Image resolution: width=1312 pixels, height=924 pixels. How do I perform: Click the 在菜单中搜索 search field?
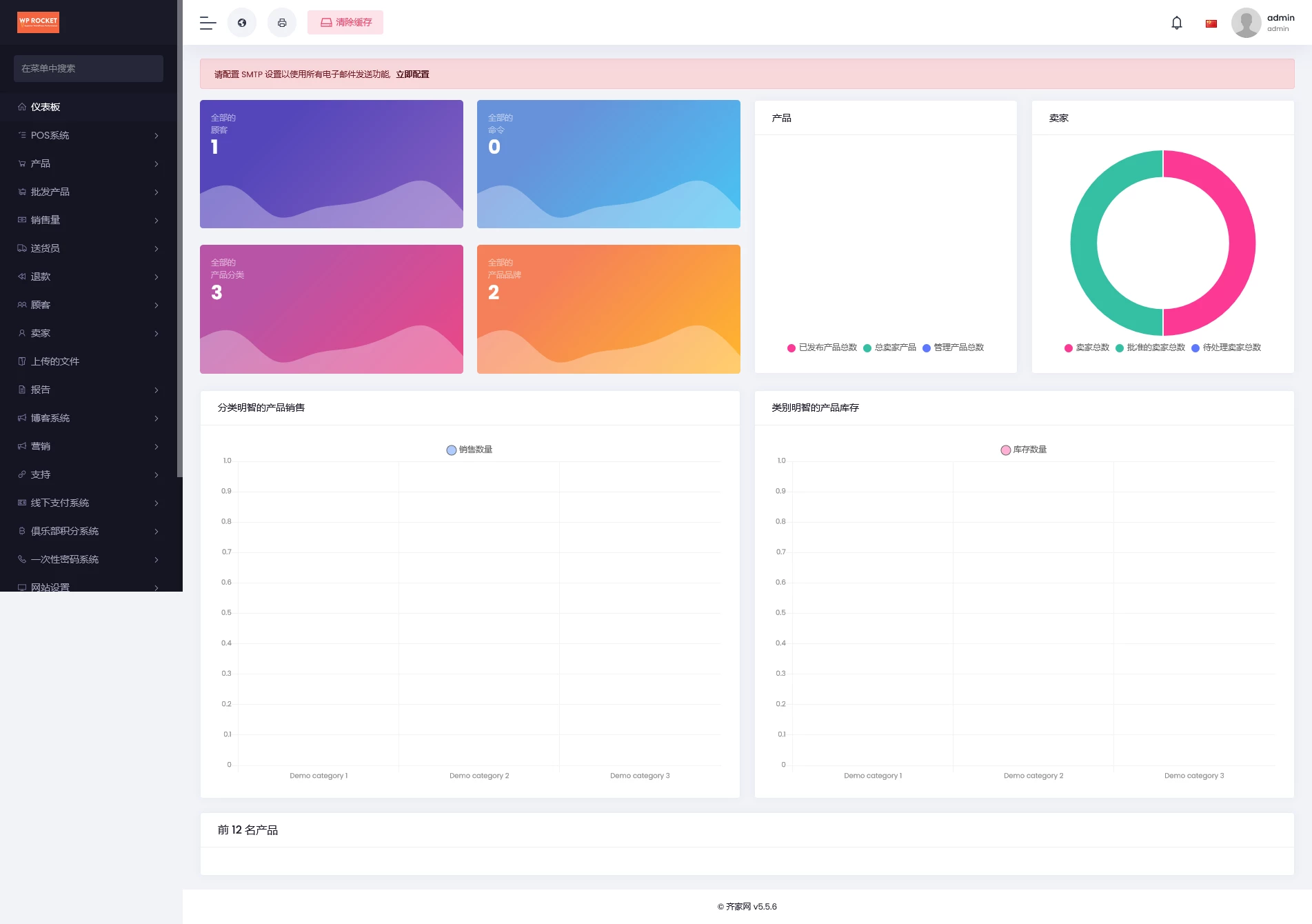click(88, 68)
